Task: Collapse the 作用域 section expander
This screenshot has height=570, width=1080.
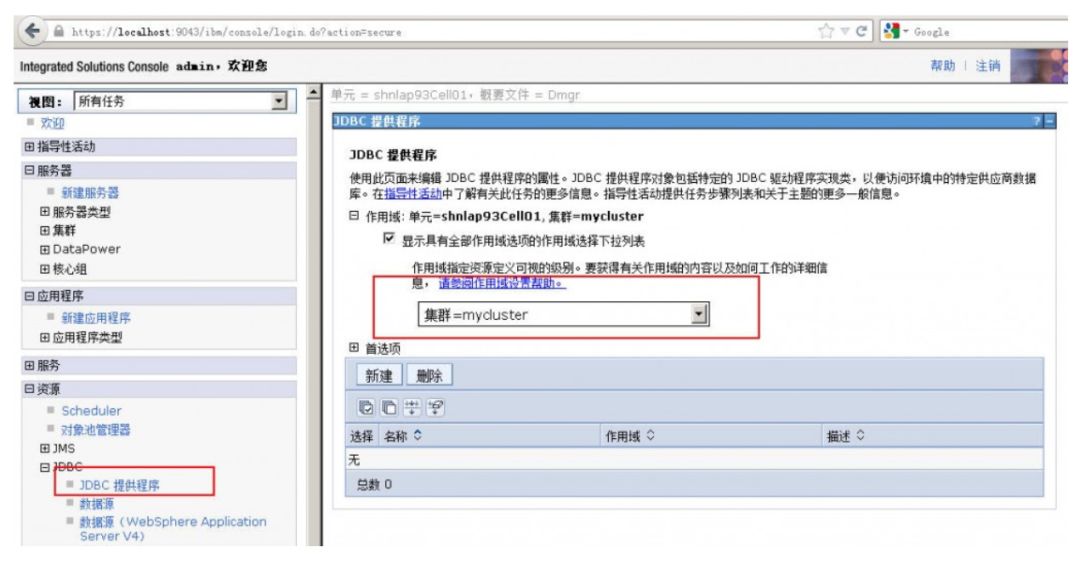Action: tap(354, 215)
